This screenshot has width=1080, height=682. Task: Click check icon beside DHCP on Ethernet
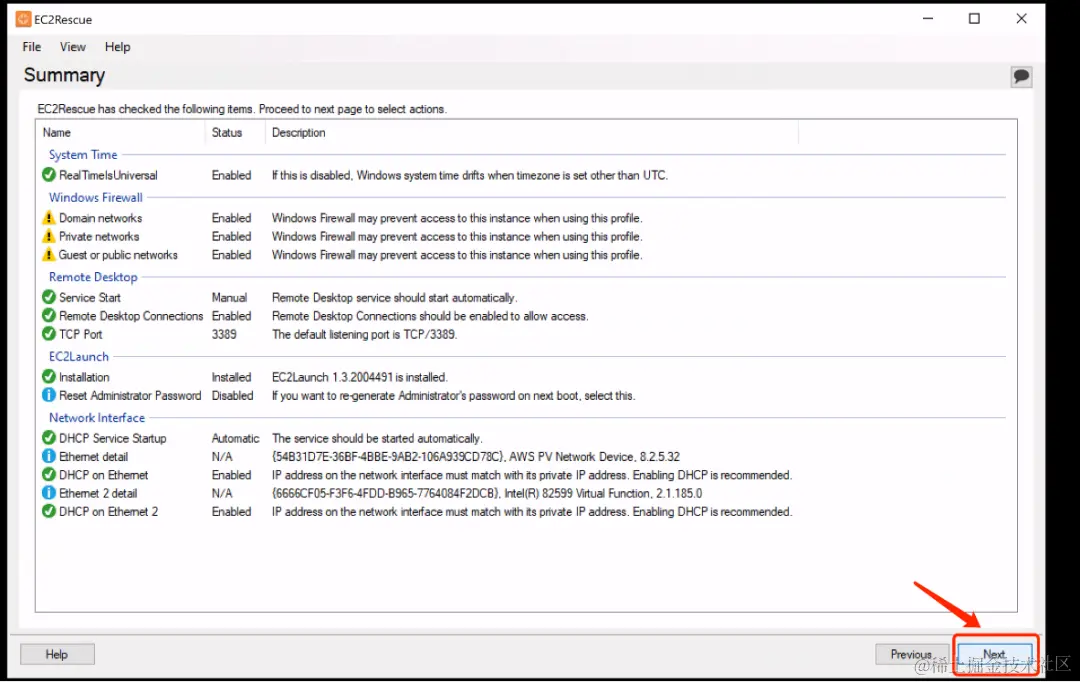(49, 475)
